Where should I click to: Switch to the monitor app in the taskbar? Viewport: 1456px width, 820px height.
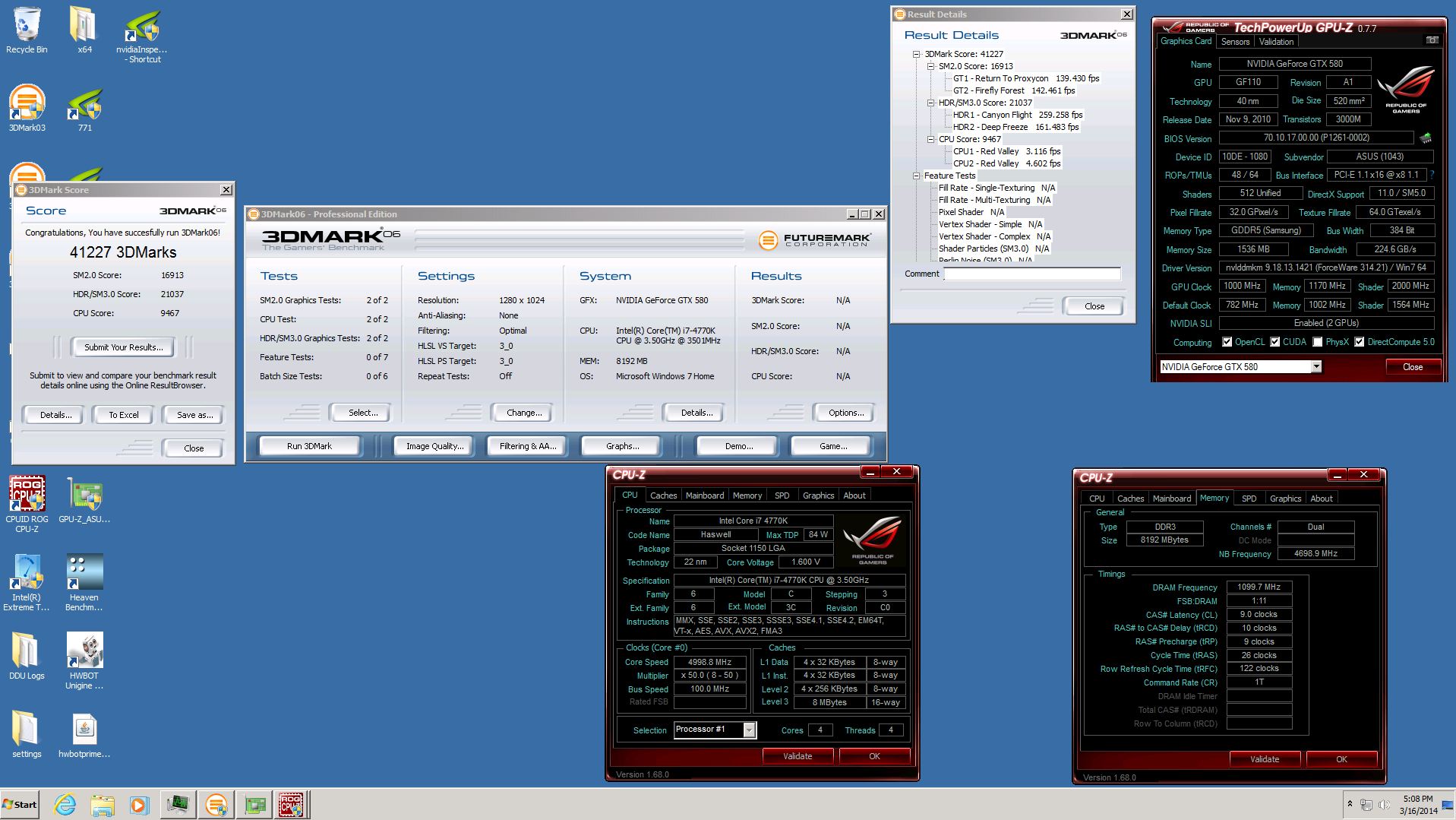coord(178,805)
